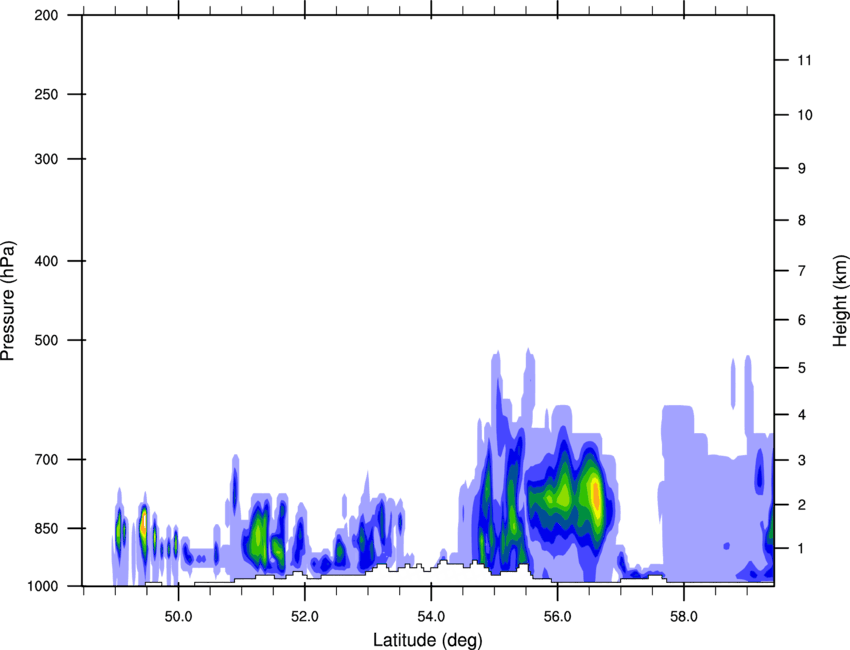Viewport: 850px width, 650px height.
Task: Click the 'Height (km)' axis title
Action: coord(840,301)
